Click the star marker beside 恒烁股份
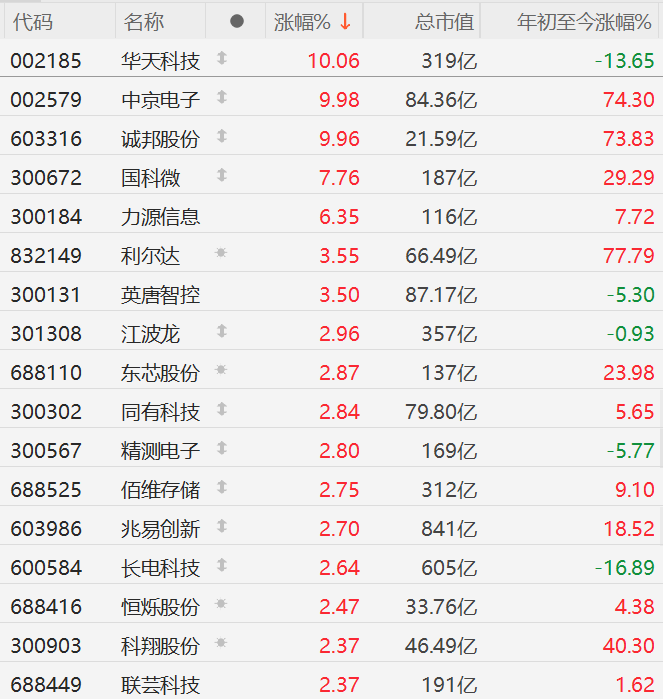Screen dimensions: 663x699 click(221, 604)
